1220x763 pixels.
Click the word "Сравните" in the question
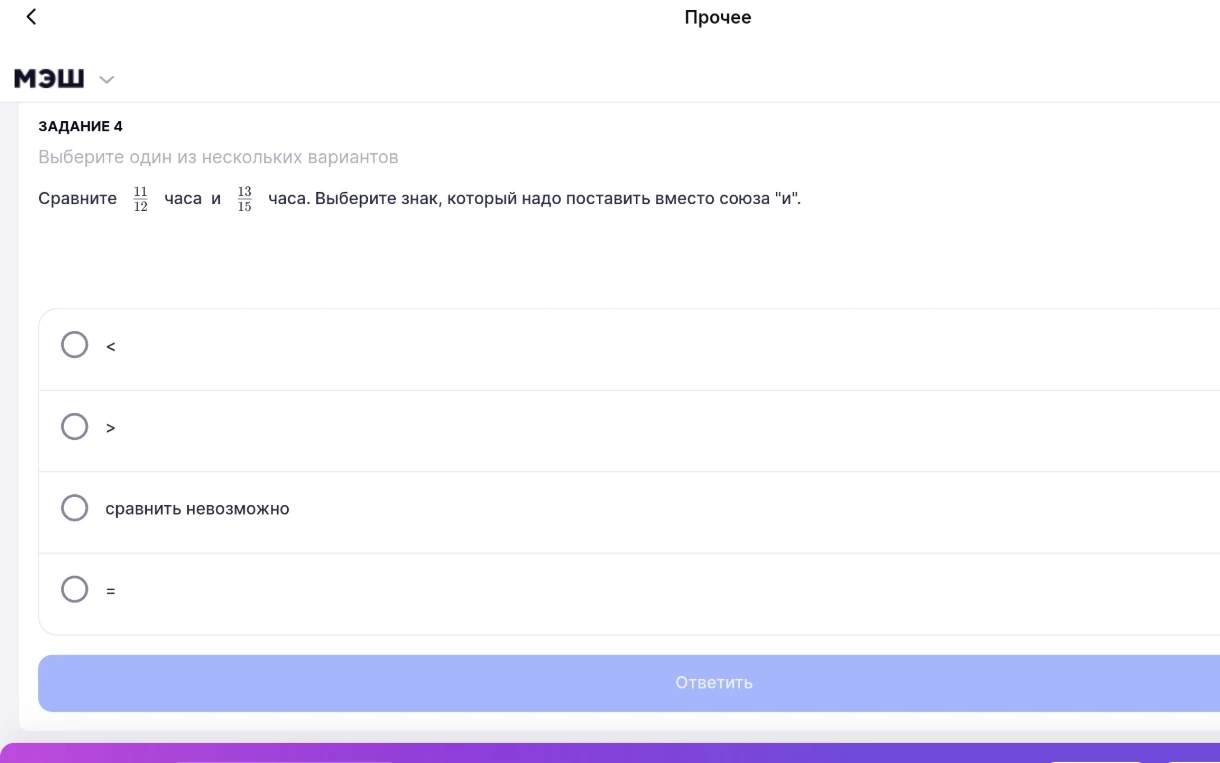77,198
